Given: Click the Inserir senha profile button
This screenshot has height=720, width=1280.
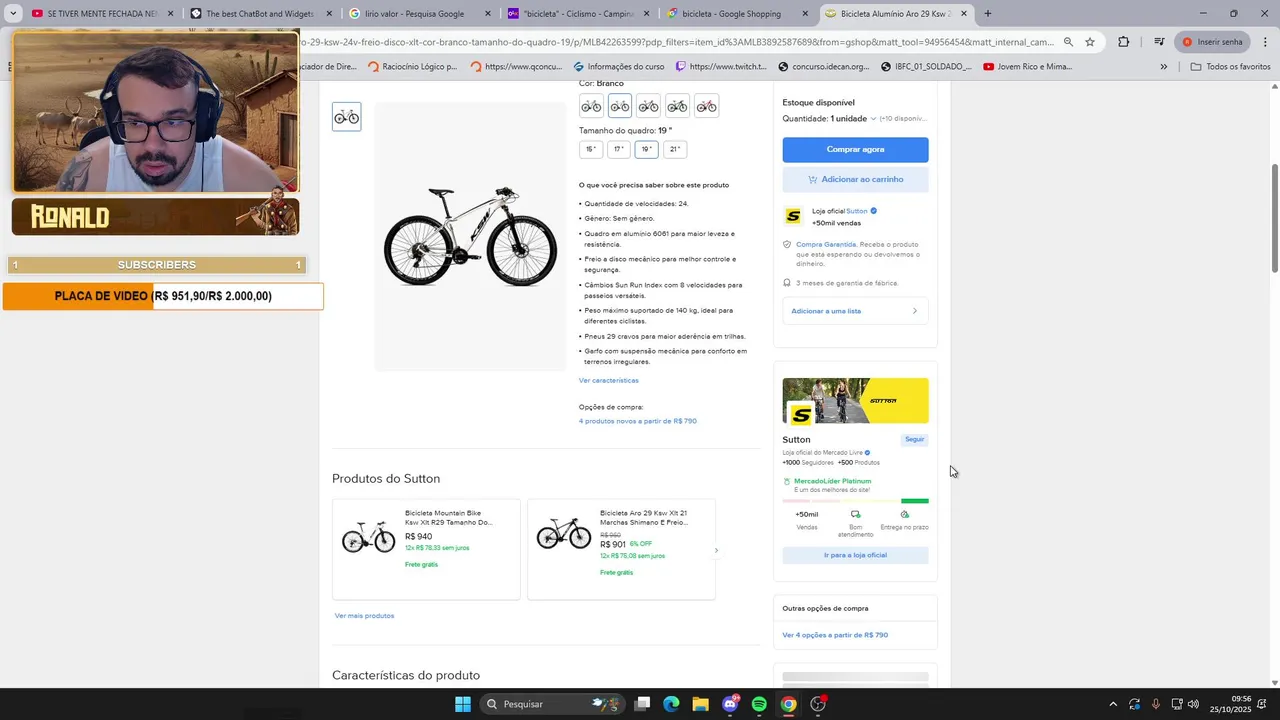Looking at the screenshot, I should [x=1212, y=42].
